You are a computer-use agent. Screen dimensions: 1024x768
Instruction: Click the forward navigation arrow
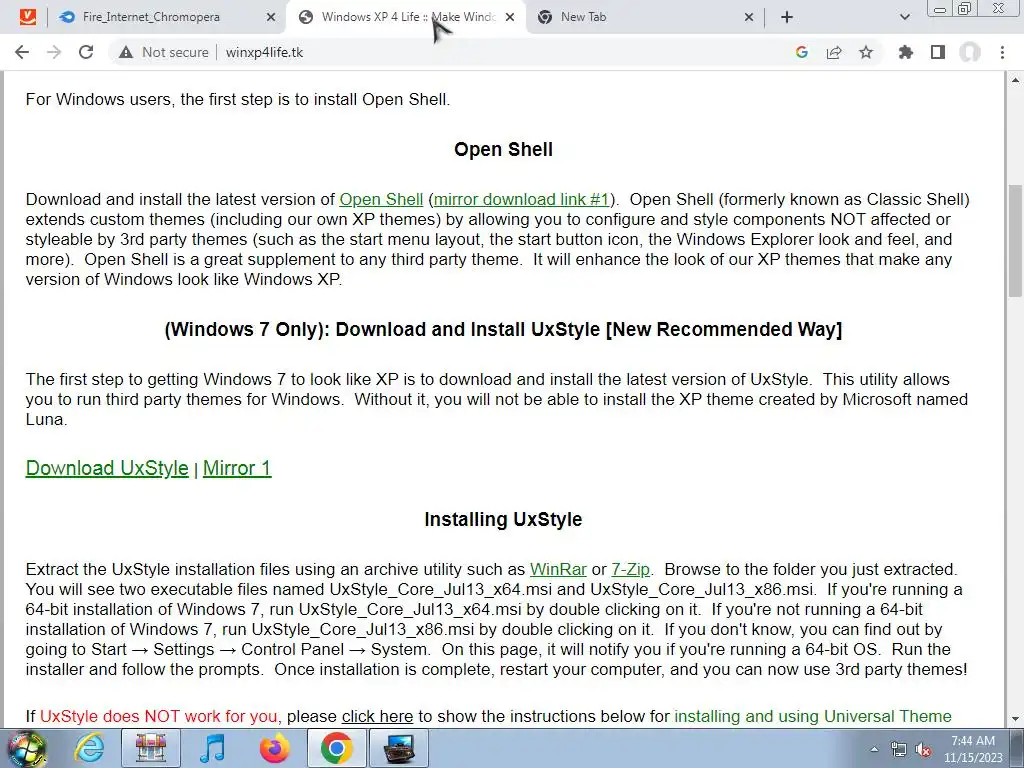[x=54, y=52]
